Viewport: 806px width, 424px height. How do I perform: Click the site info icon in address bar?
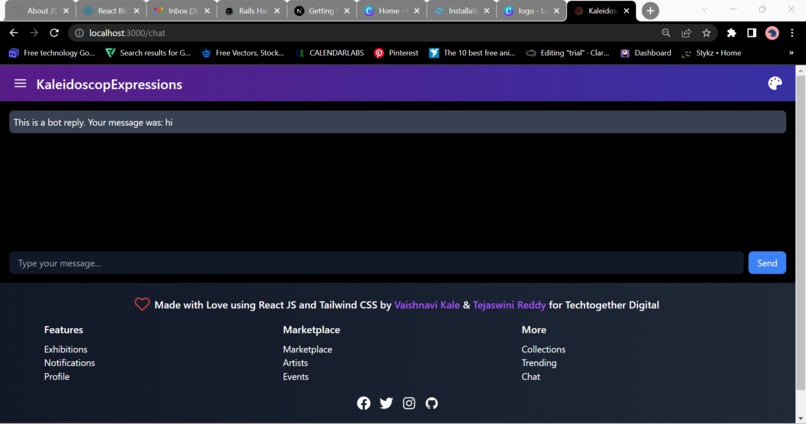(79, 33)
